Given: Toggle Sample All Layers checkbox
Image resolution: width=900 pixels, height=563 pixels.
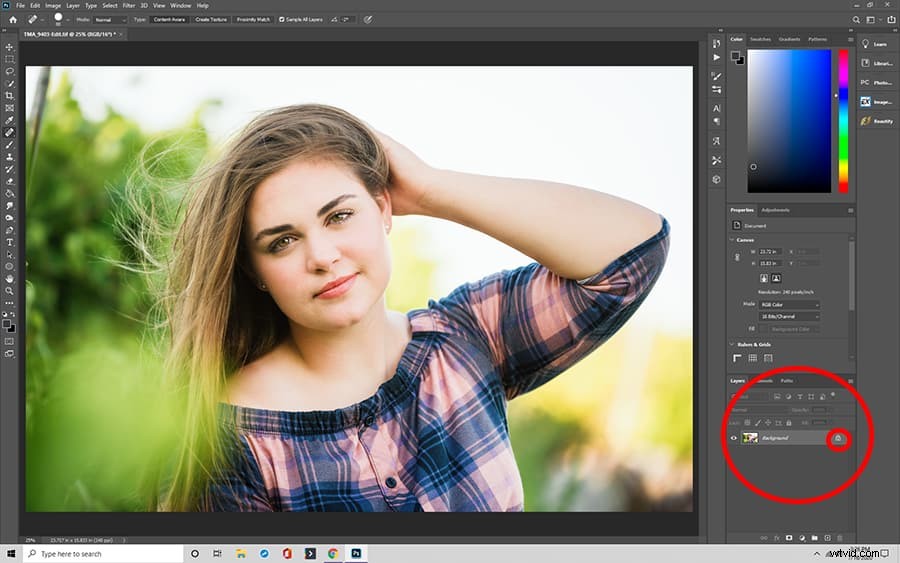Looking at the screenshot, I should [282, 20].
